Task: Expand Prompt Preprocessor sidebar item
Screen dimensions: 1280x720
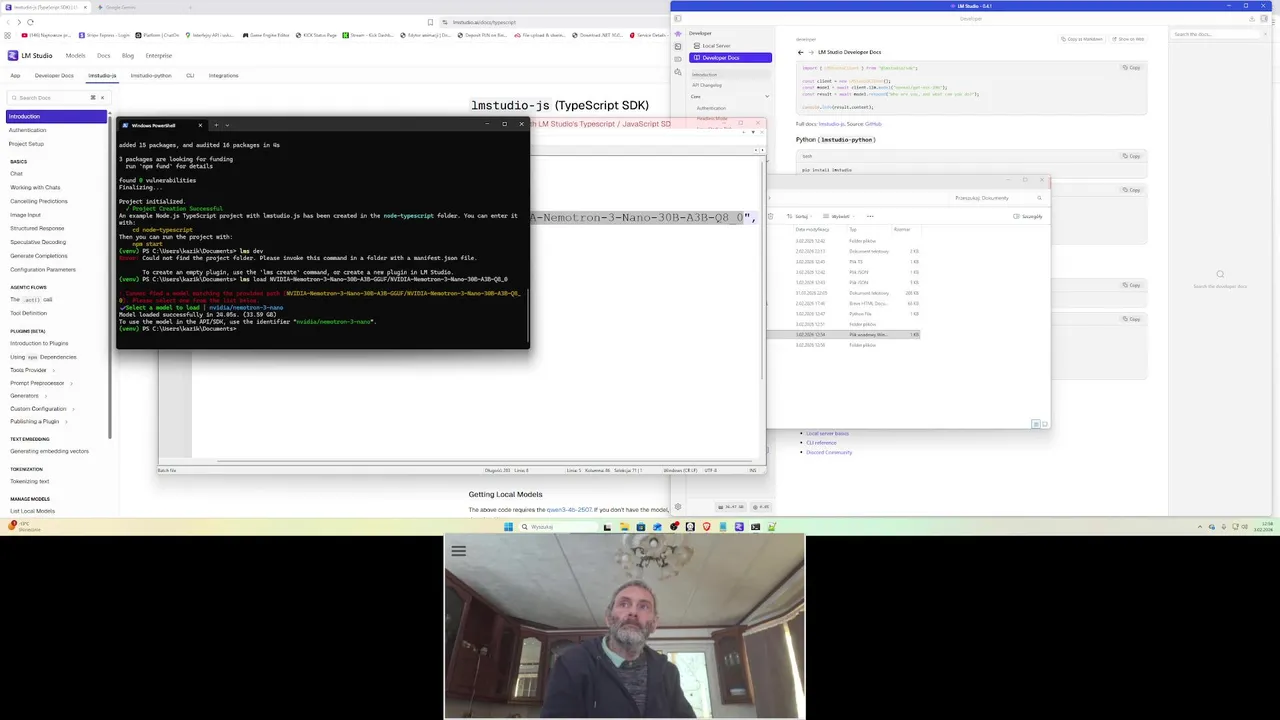Action: click(x=73, y=383)
